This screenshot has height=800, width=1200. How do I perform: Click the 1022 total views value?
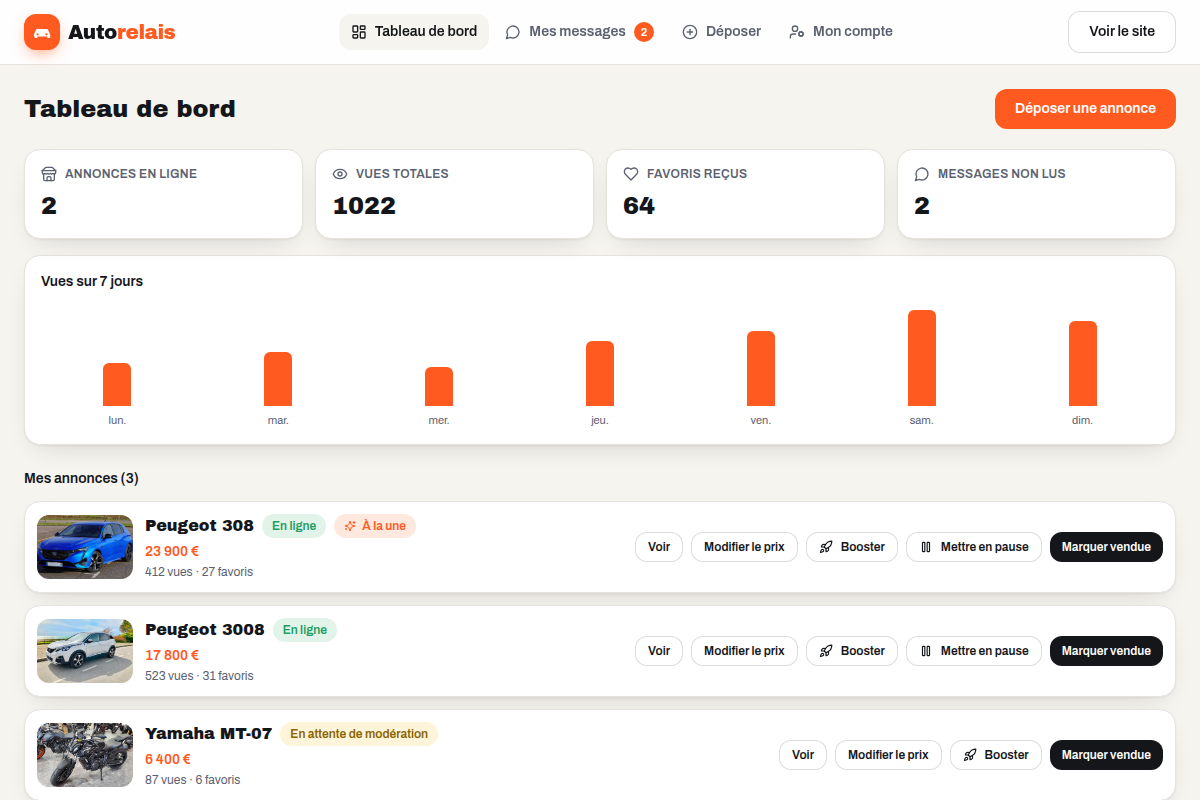click(364, 206)
